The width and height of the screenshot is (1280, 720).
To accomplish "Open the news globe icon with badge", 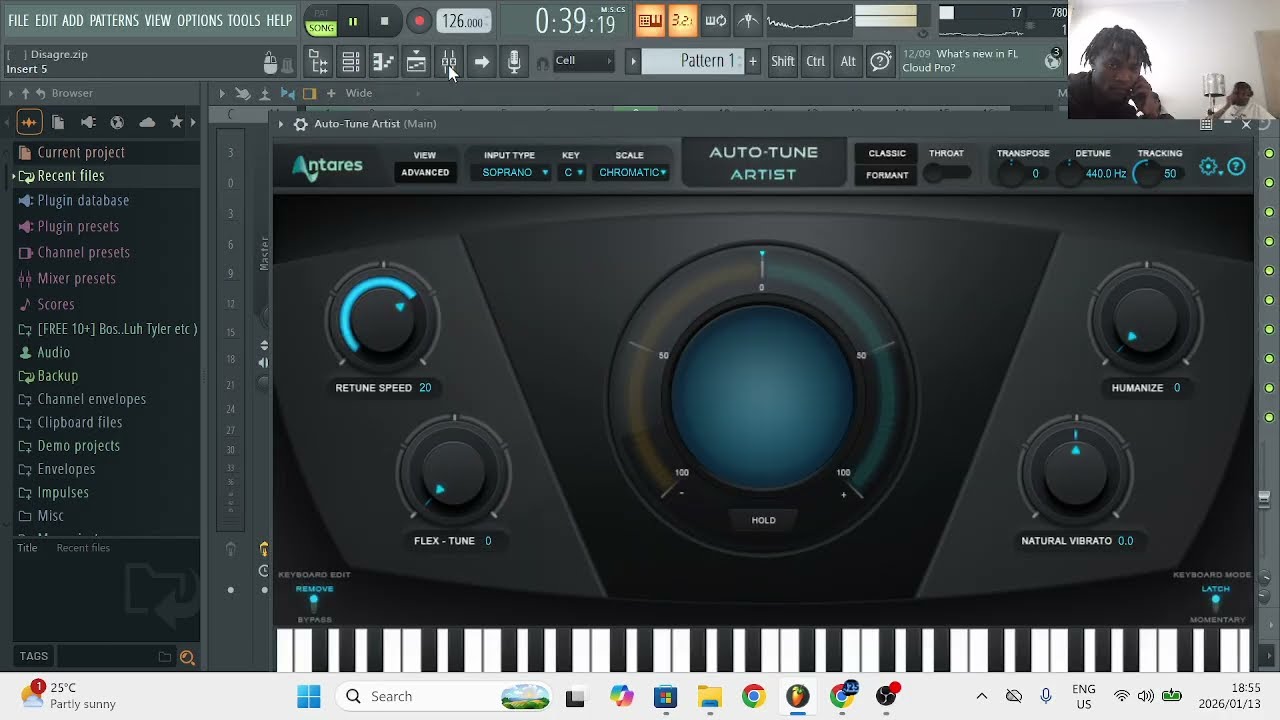I will tap(1053, 60).
